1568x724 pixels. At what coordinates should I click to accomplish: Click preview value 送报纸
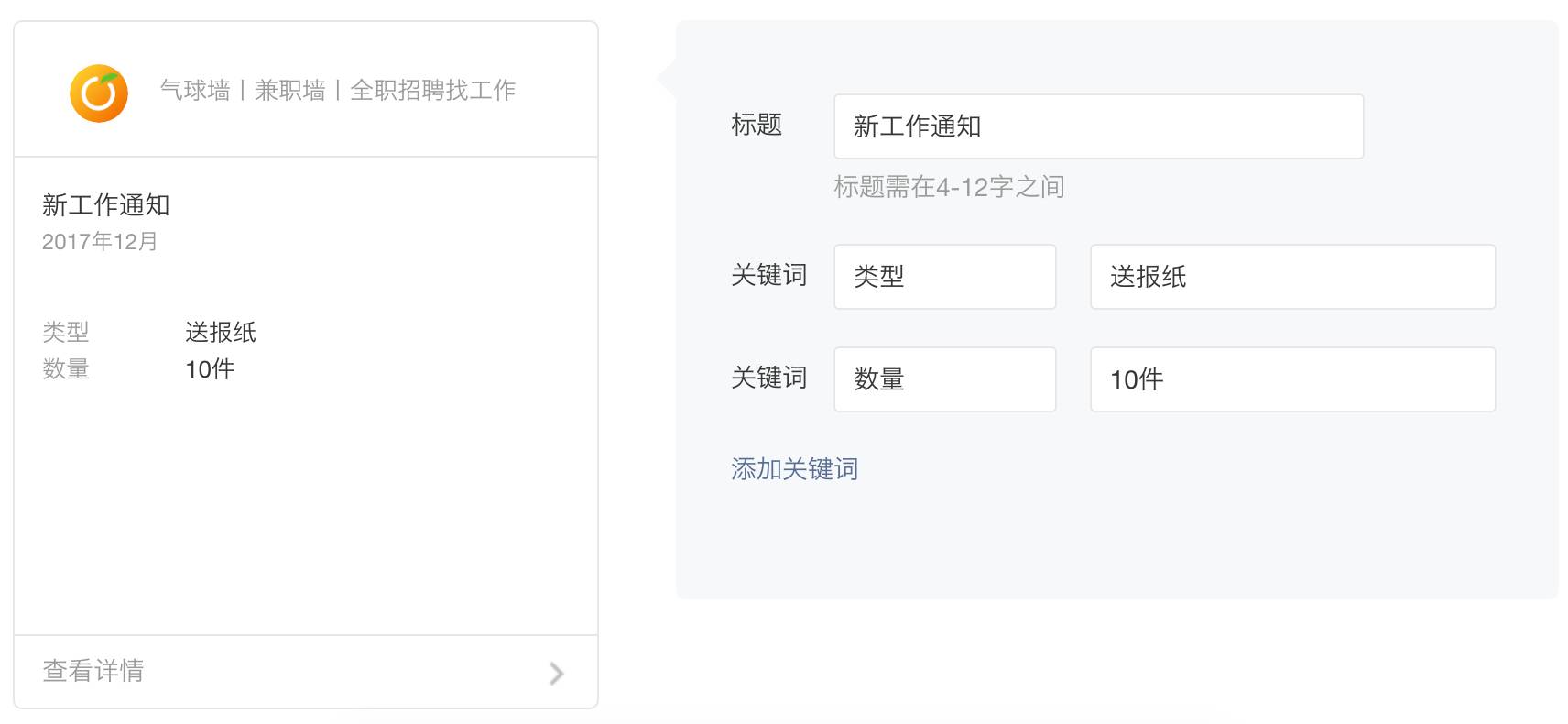221,332
